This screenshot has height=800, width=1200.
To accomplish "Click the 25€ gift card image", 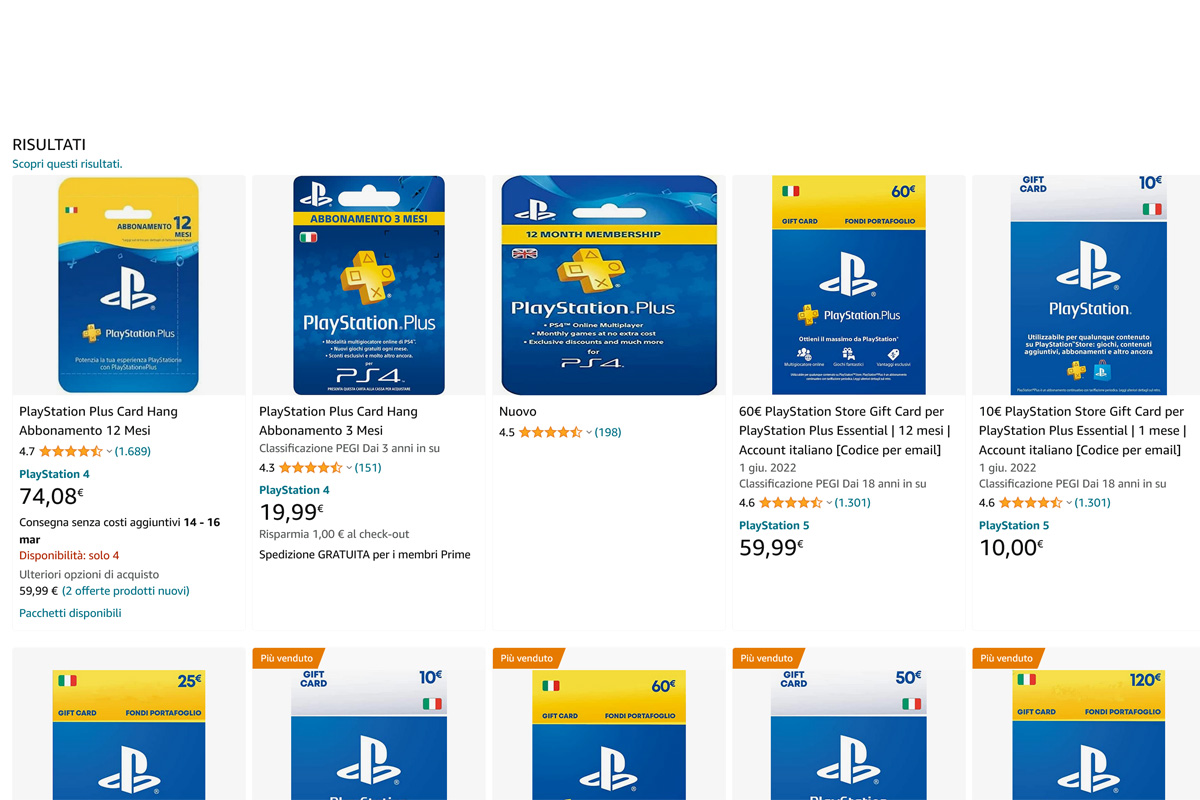I will [128, 735].
